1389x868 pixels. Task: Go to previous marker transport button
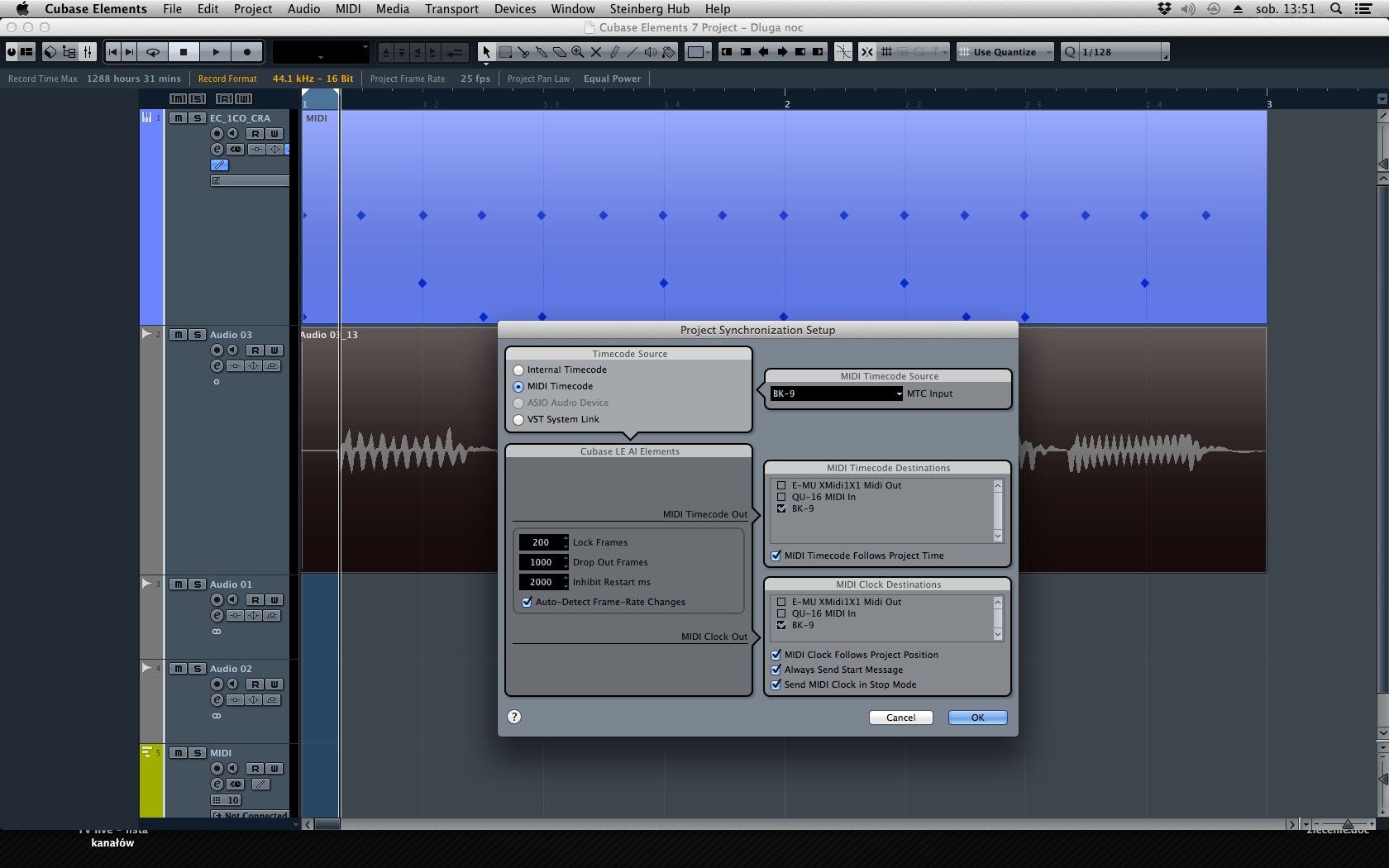[x=113, y=52]
